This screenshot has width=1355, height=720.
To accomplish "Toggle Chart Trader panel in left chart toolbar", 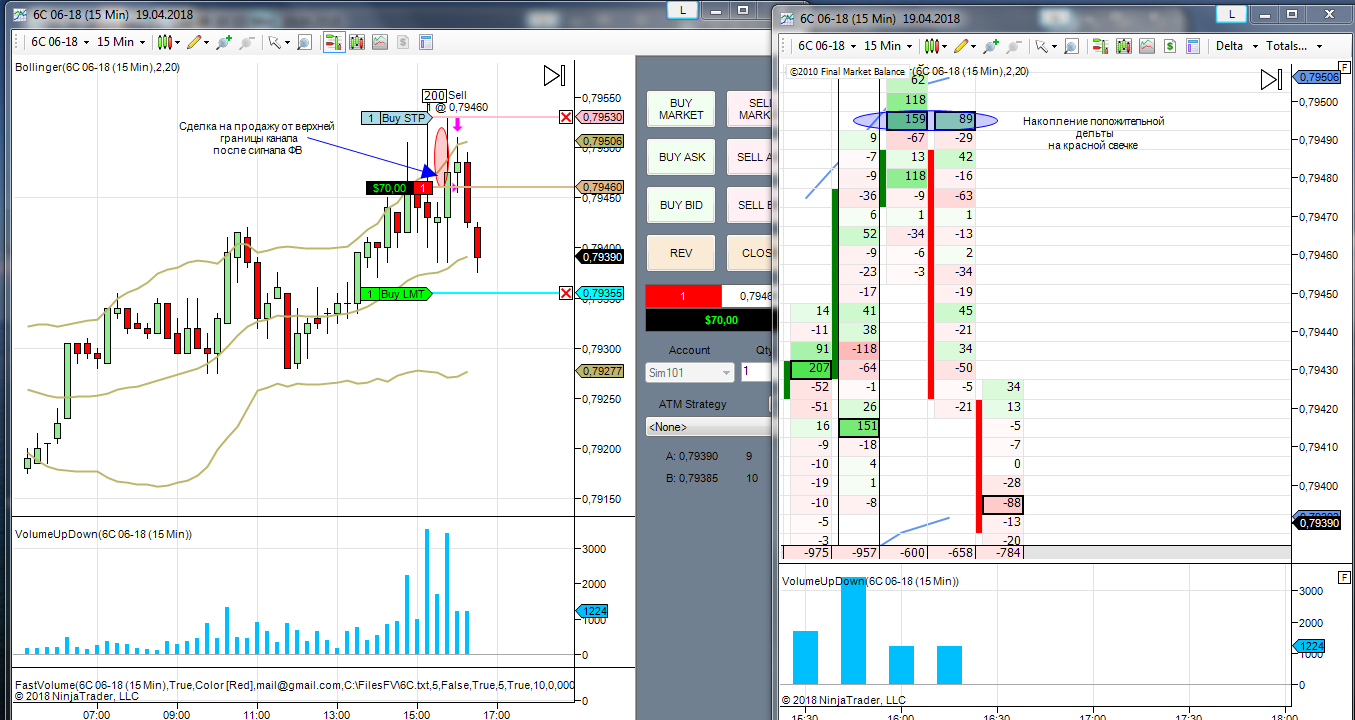I will [333, 42].
